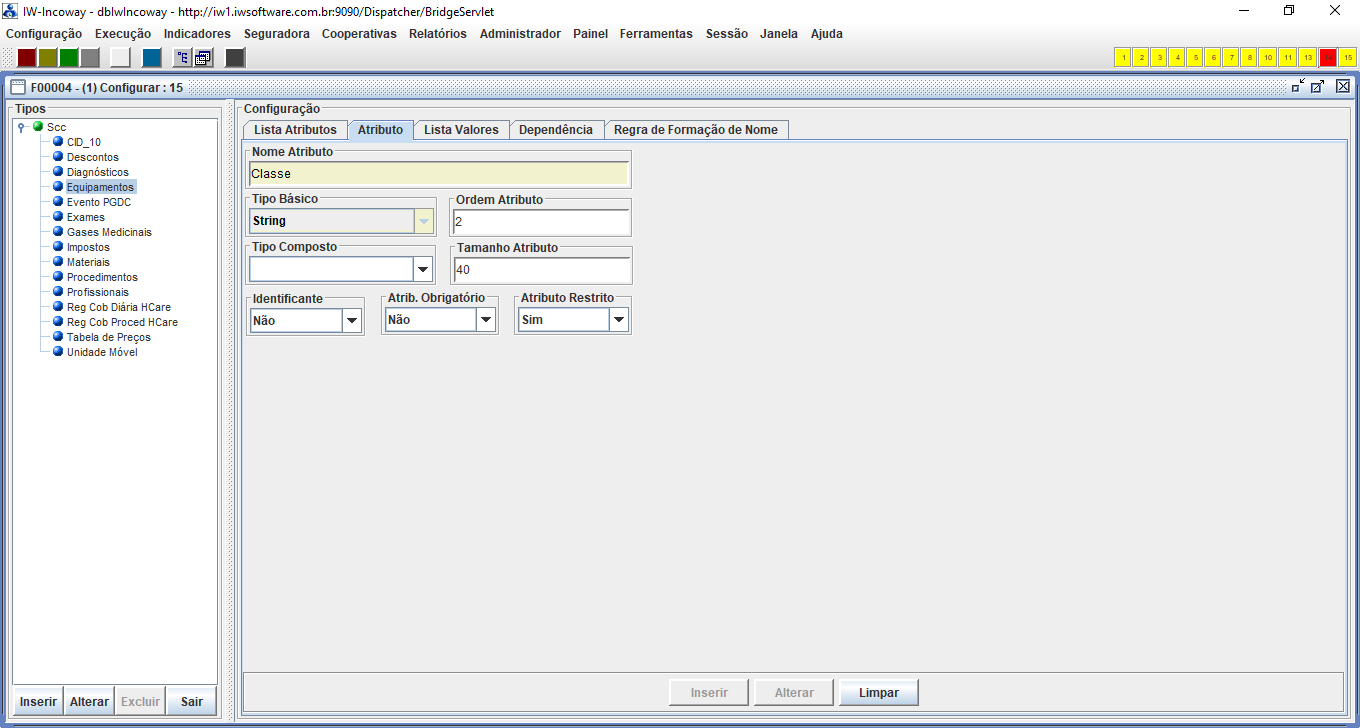Select the yellow panel indicator 1

(1123, 58)
